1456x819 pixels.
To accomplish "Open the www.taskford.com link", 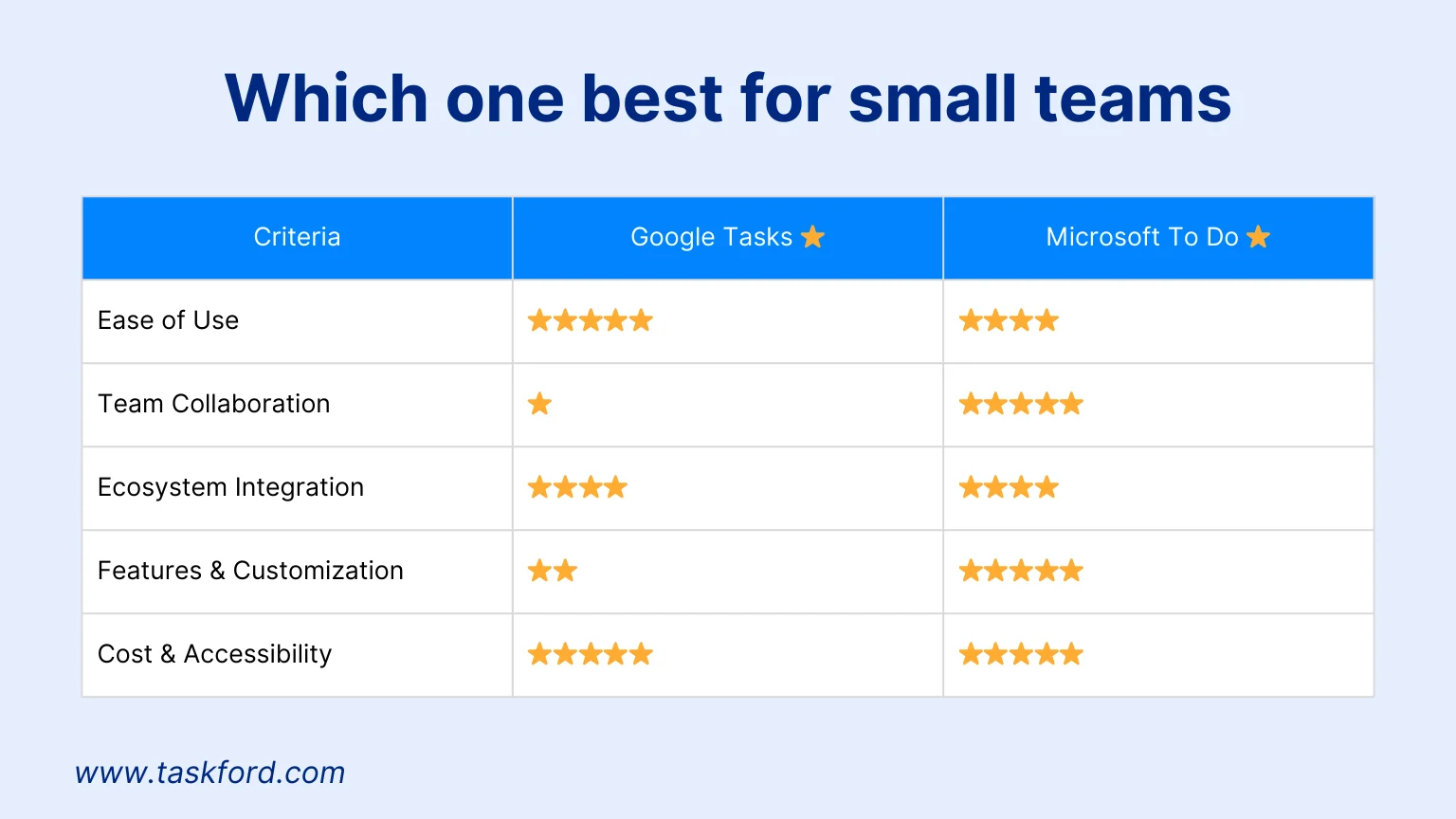I will pos(209,773).
